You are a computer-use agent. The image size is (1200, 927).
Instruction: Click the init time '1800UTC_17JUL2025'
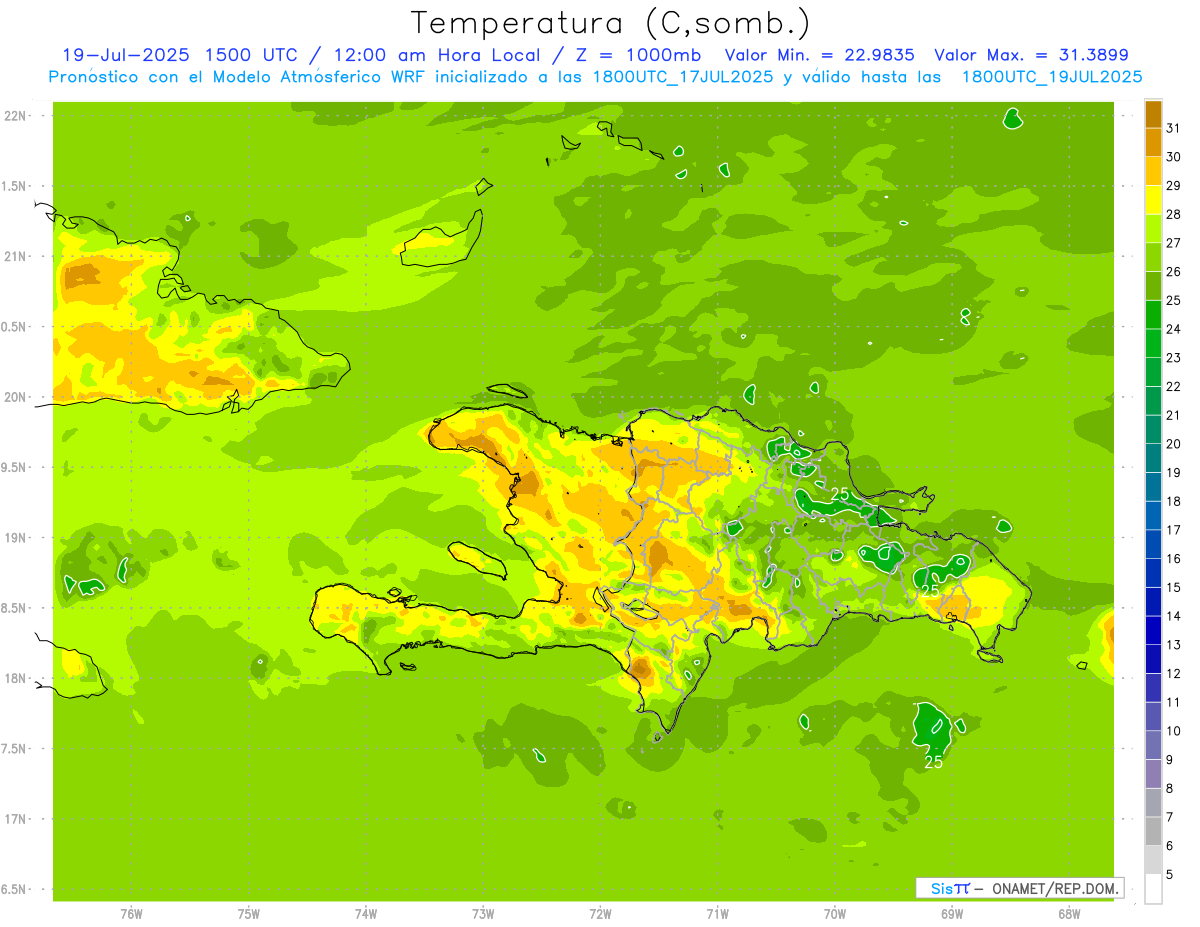[x=683, y=77]
